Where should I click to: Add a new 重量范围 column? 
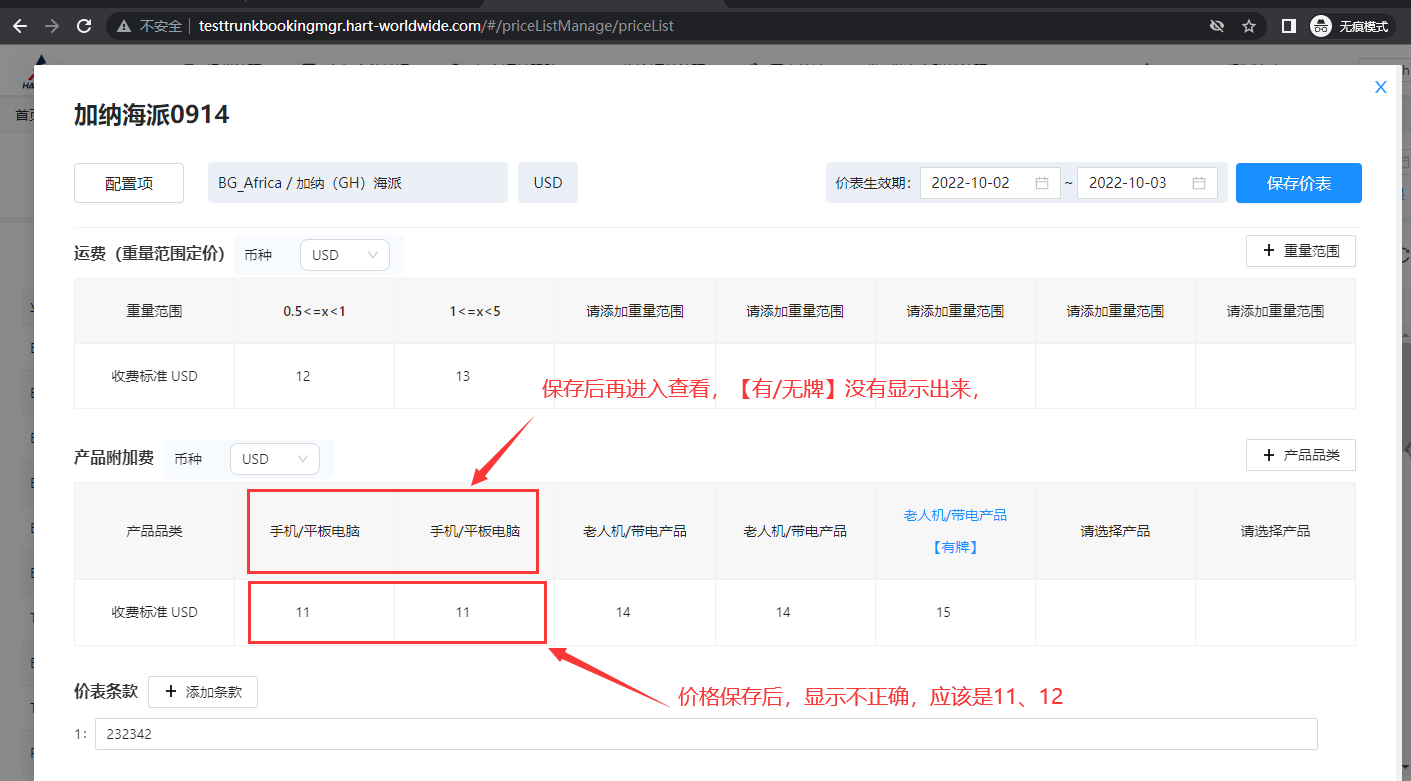[1300, 251]
